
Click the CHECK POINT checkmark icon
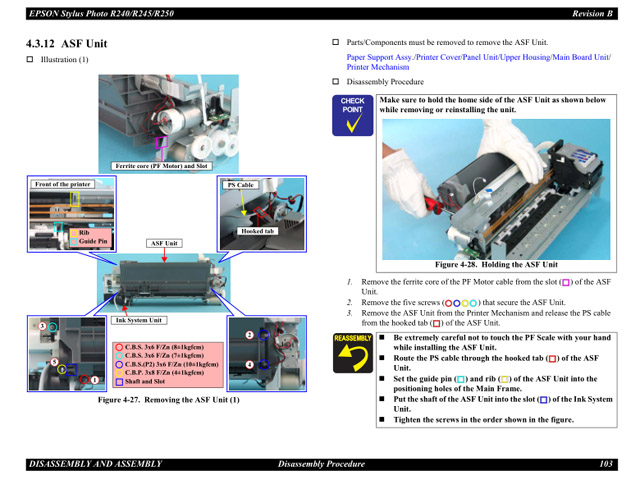coord(352,114)
